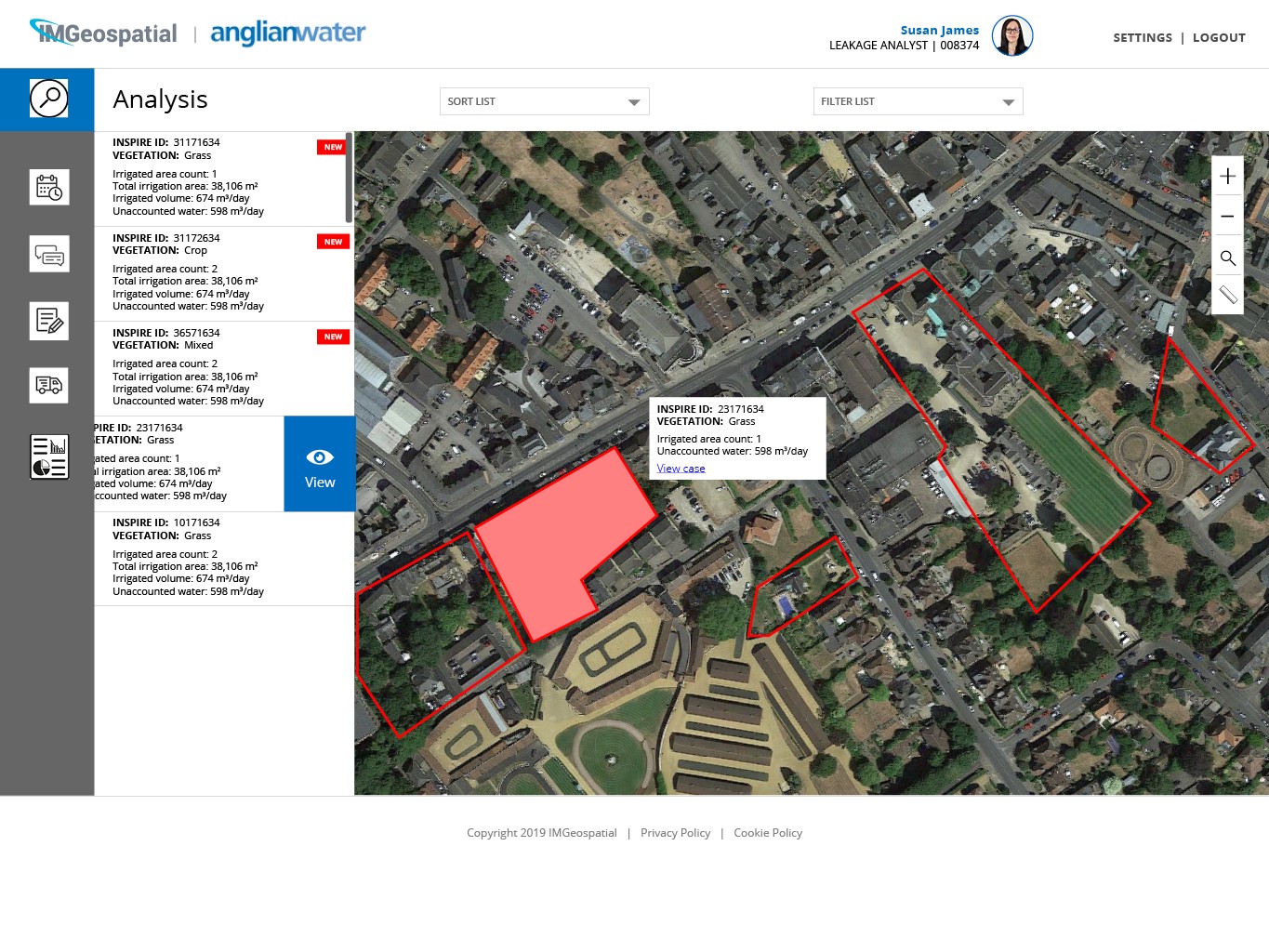Click the Susan James user name
The width and height of the screenshot is (1269, 952).
click(x=939, y=30)
